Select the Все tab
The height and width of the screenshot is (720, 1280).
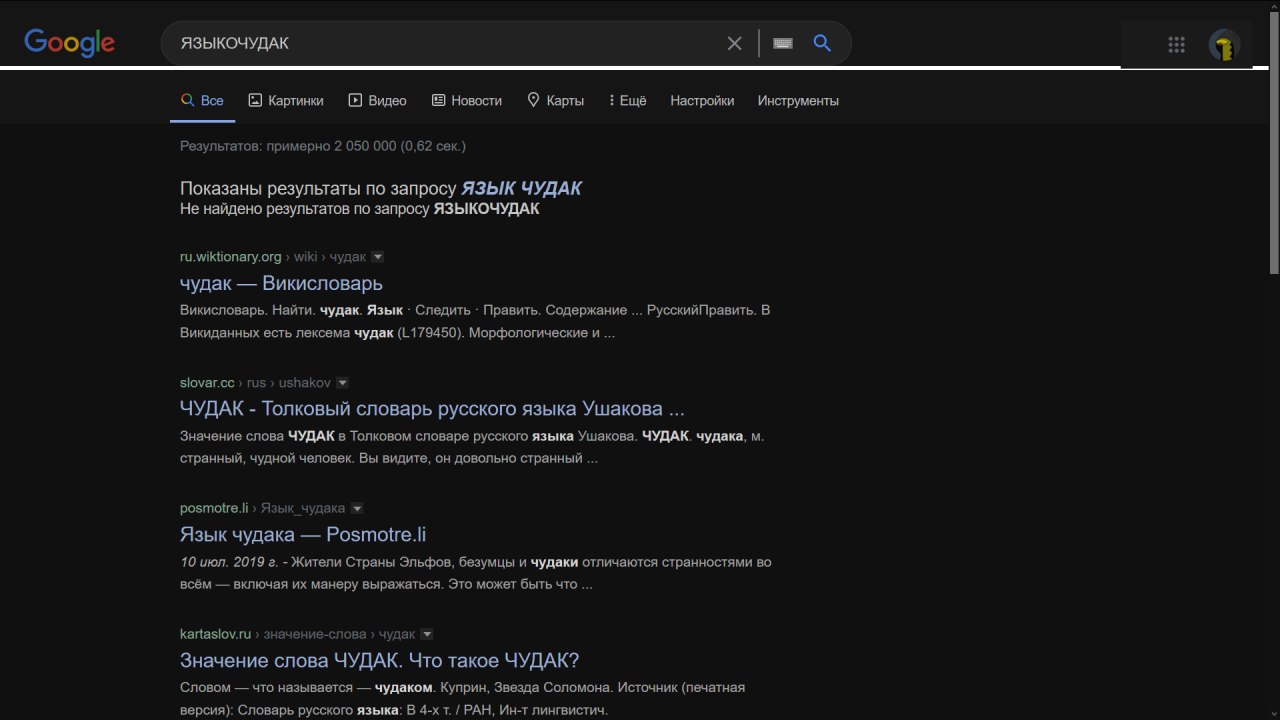click(202, 101)
